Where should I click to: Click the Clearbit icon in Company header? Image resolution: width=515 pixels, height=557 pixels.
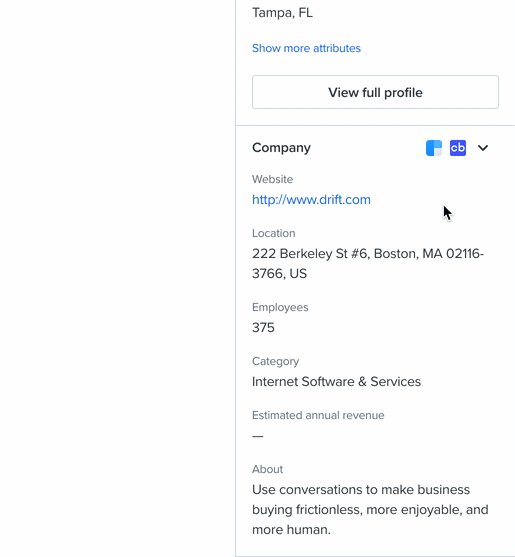434,148
